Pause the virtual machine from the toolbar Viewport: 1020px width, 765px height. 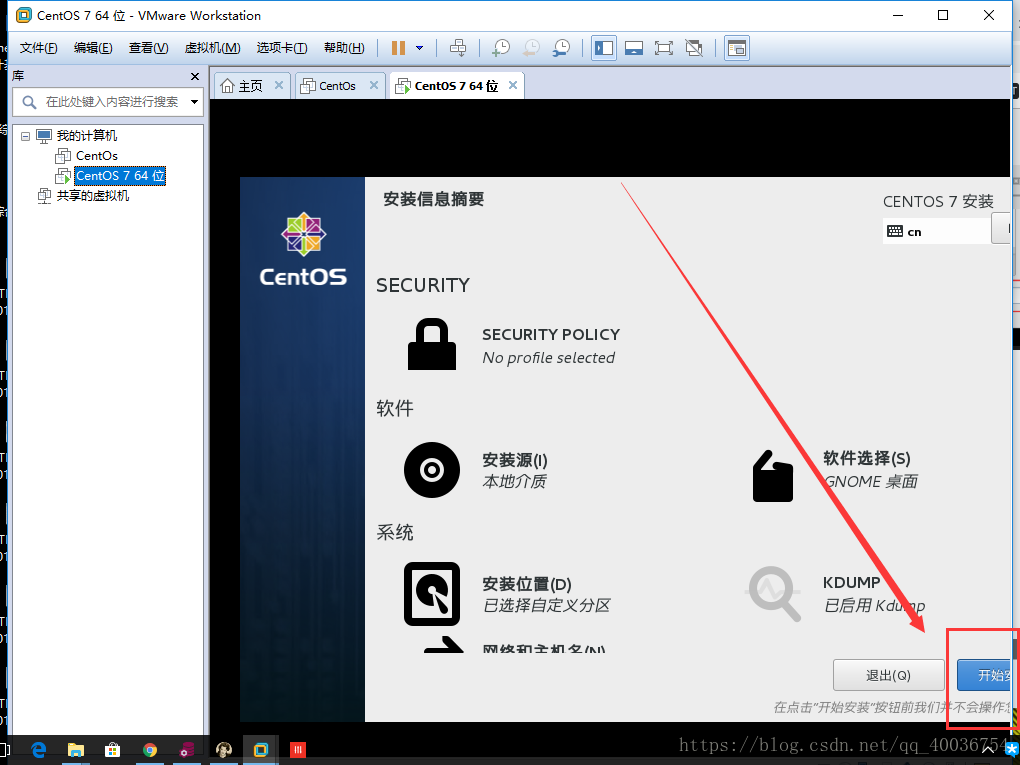pos(398,48)
